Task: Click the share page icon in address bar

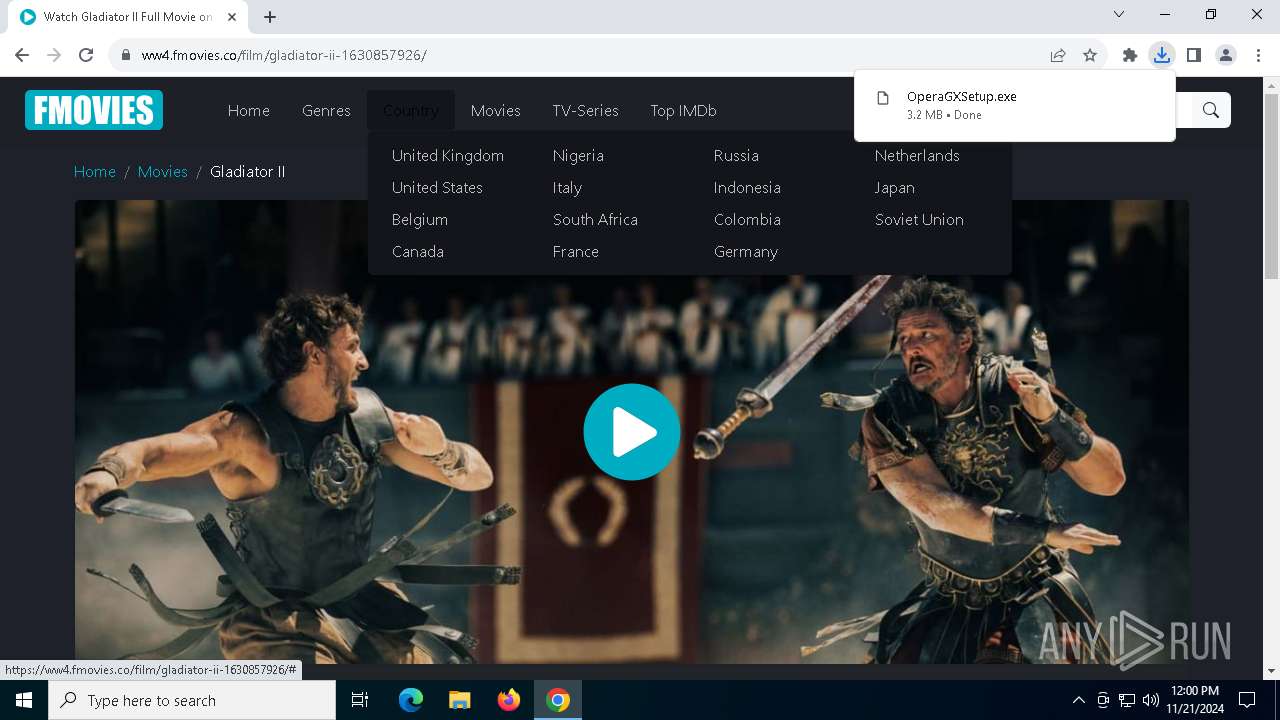Action: 1058,55
